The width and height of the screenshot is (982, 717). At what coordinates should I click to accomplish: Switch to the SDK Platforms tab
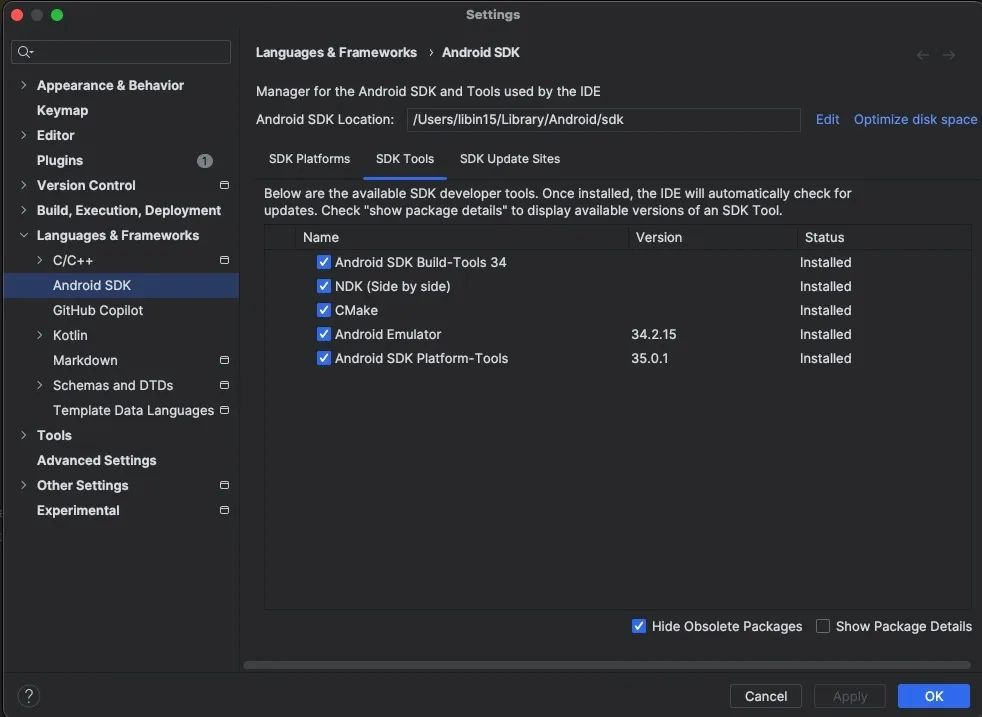click(309, 159)
